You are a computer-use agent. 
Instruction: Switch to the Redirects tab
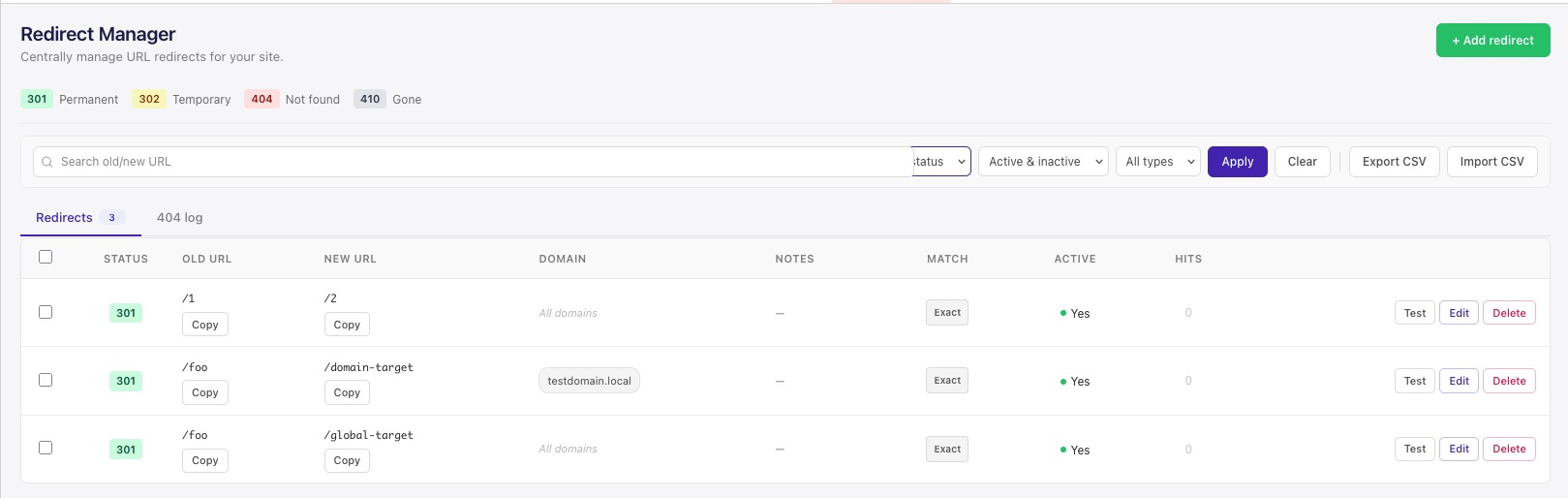(x=80, y=218)
